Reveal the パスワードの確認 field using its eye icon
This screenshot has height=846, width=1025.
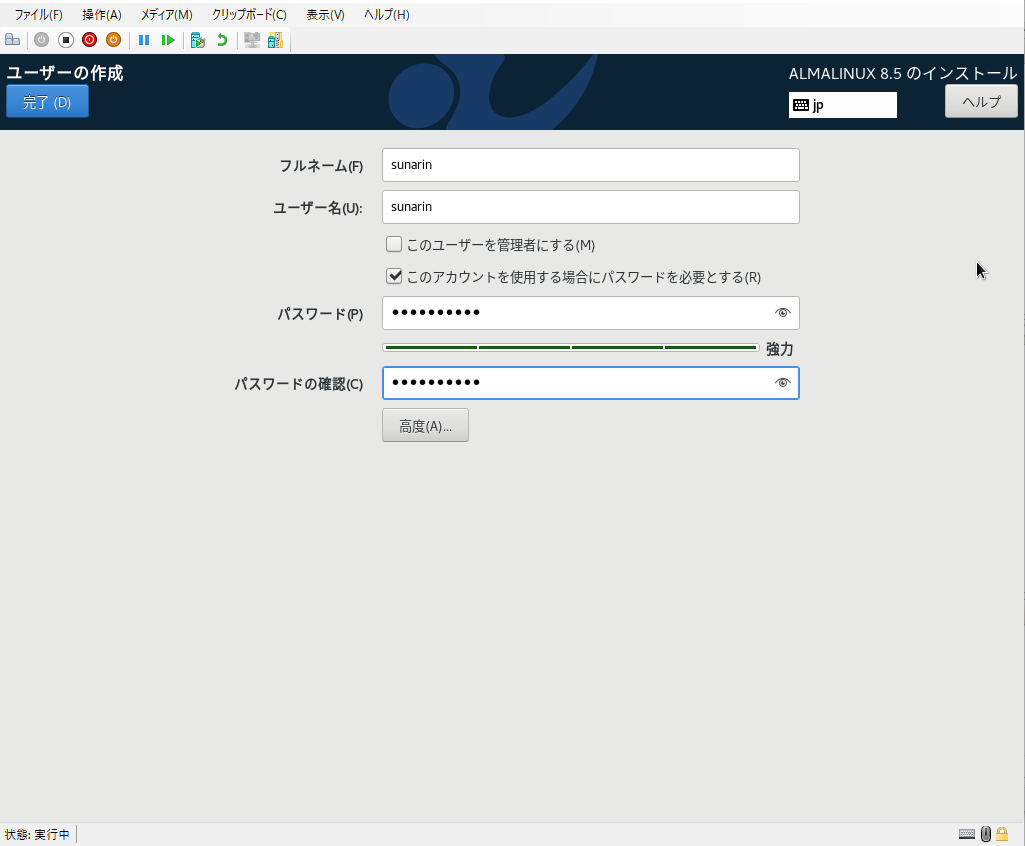click(782, 382)
